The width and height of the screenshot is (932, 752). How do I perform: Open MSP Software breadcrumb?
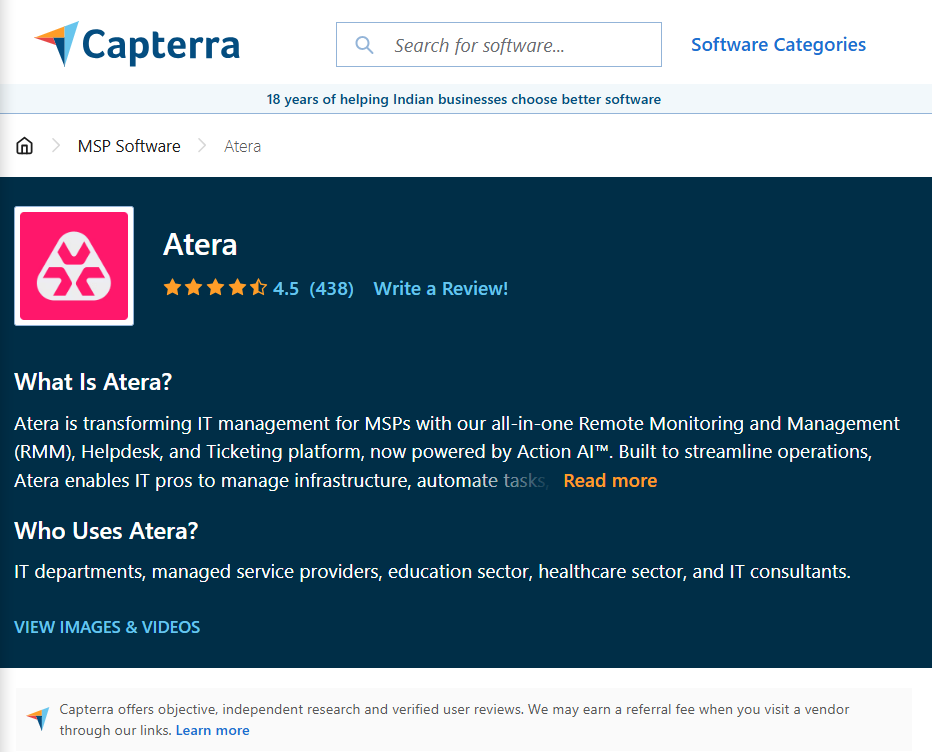point(129,146)
